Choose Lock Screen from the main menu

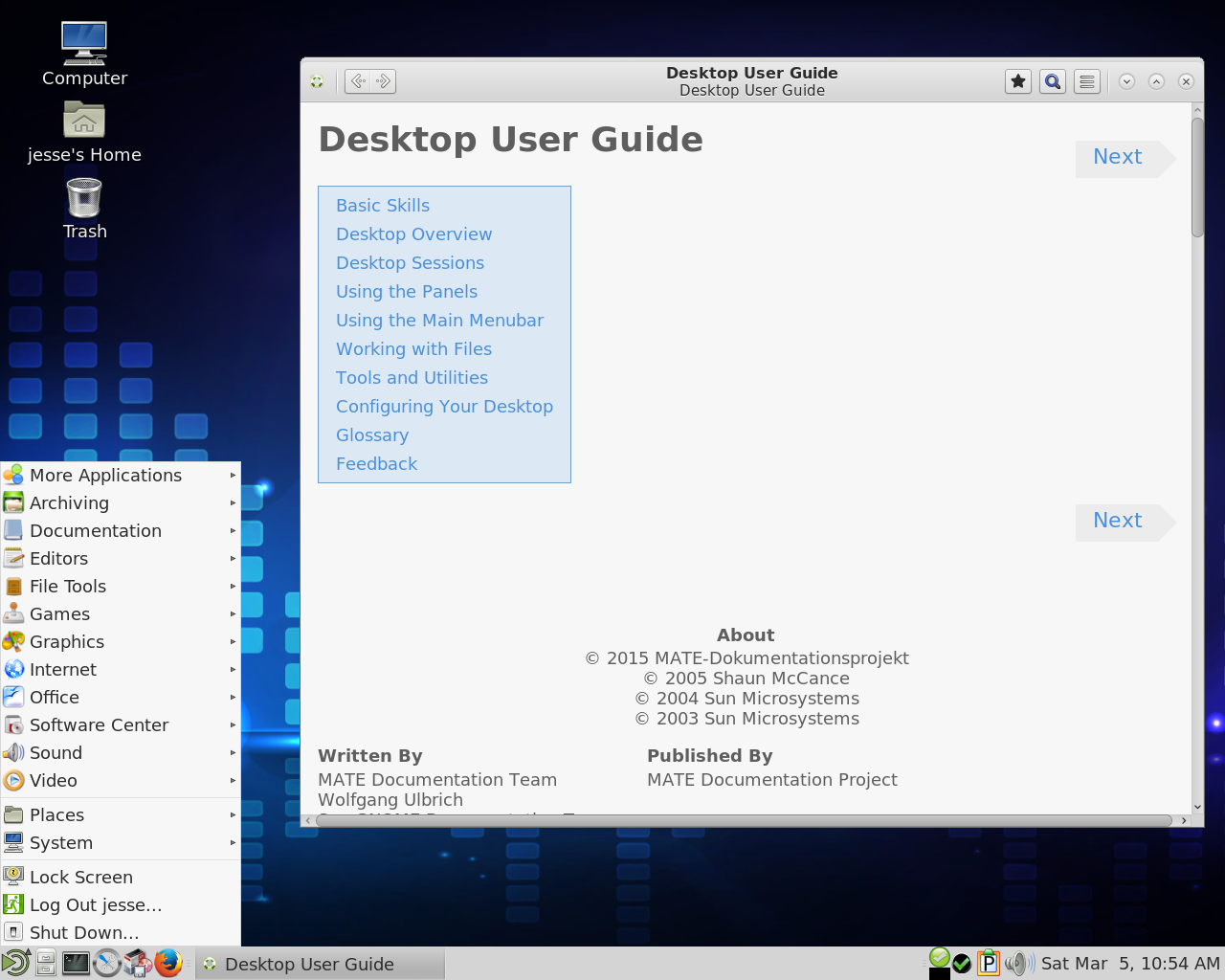[x=121, y=877]
